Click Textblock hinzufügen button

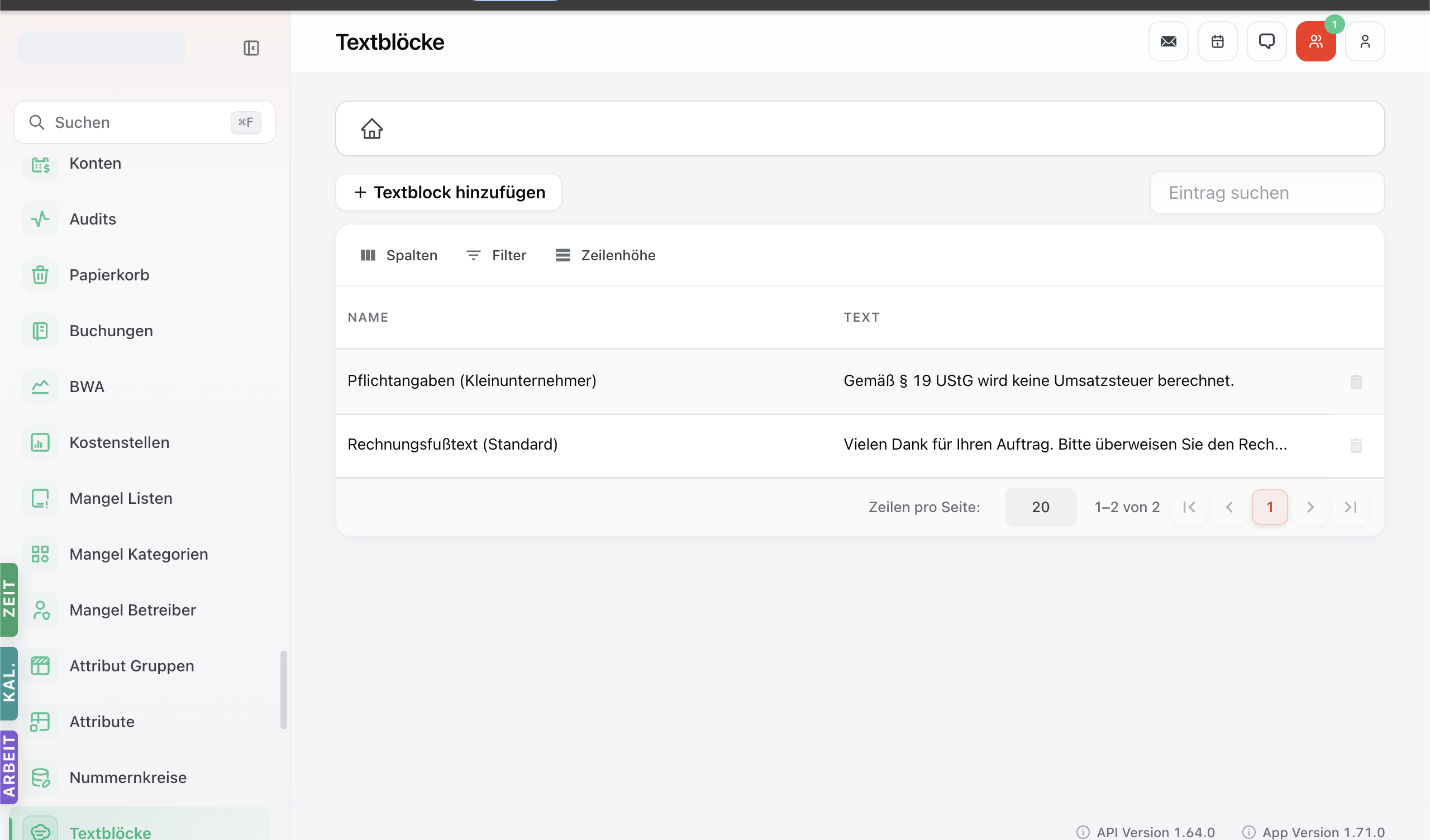point(449,192)
